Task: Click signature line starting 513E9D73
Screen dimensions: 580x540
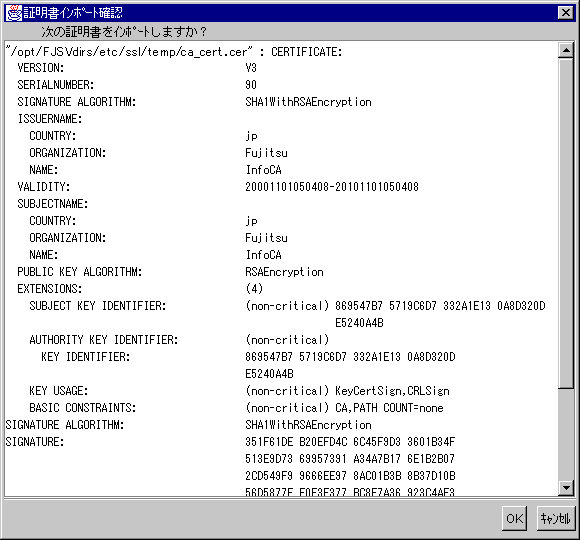Action: coord(350,459)
